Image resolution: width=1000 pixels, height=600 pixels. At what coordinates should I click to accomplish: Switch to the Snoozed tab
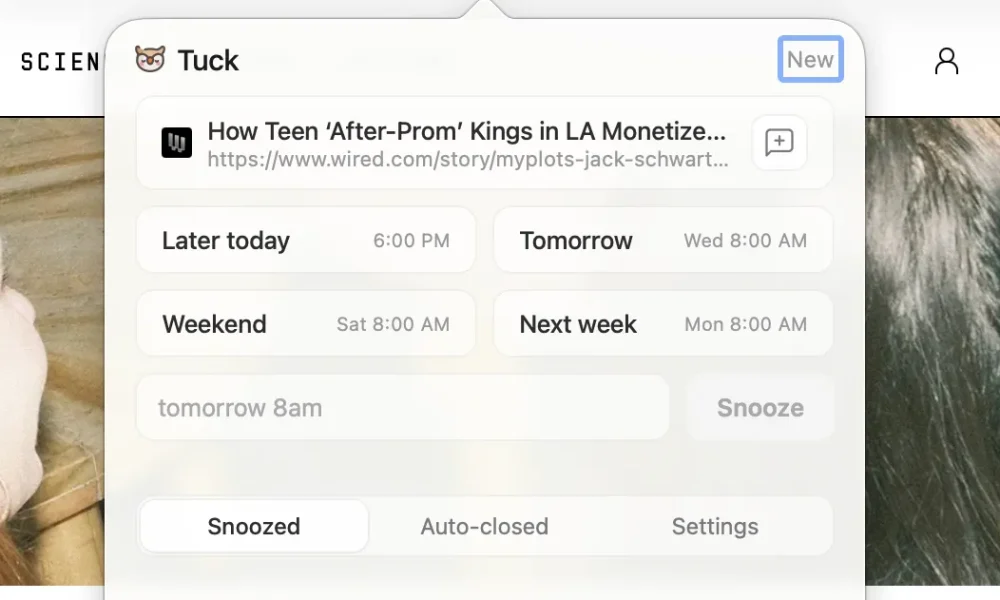(x=254, y=526)
